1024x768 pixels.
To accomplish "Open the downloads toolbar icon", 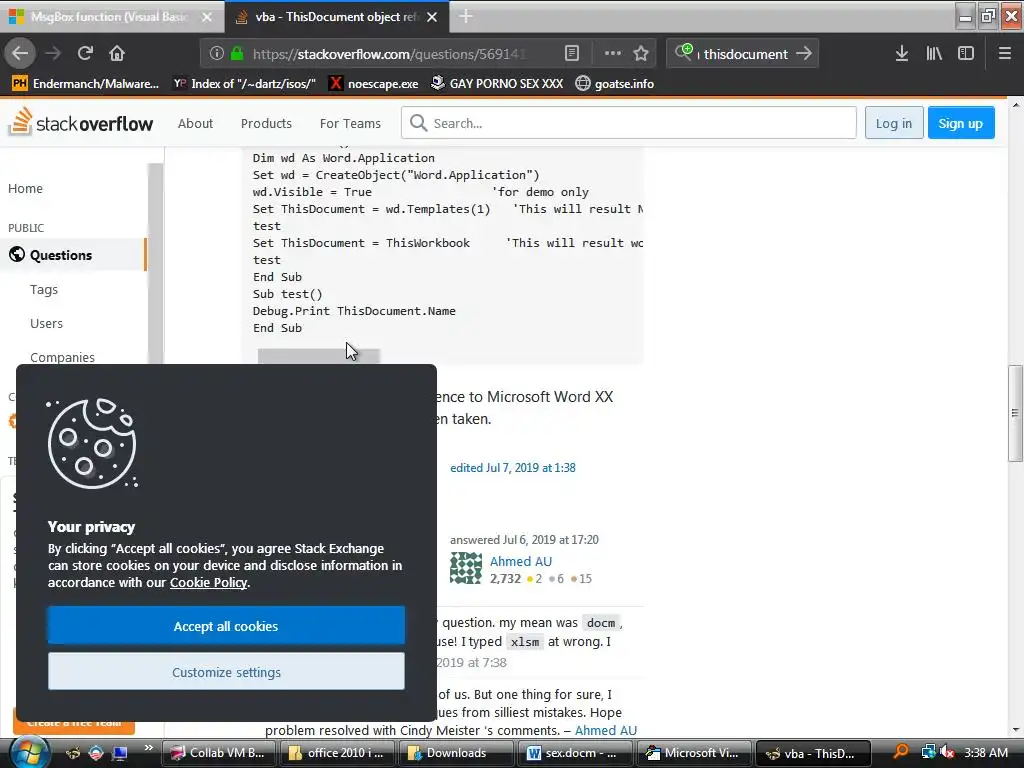I will [x=902, y=54].
